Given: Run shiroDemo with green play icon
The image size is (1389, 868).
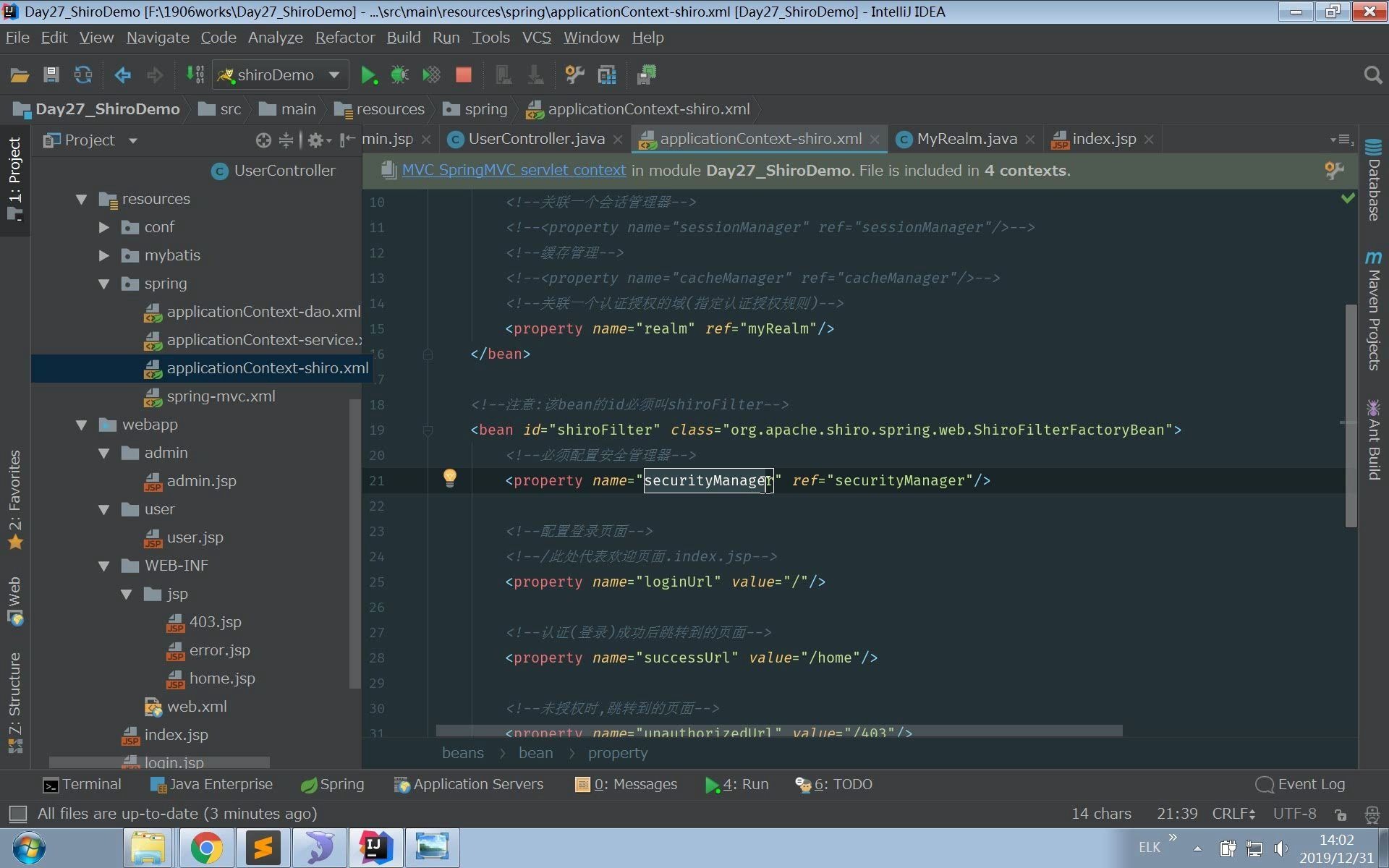Looking at the screenshot, I should click(368, 75).
